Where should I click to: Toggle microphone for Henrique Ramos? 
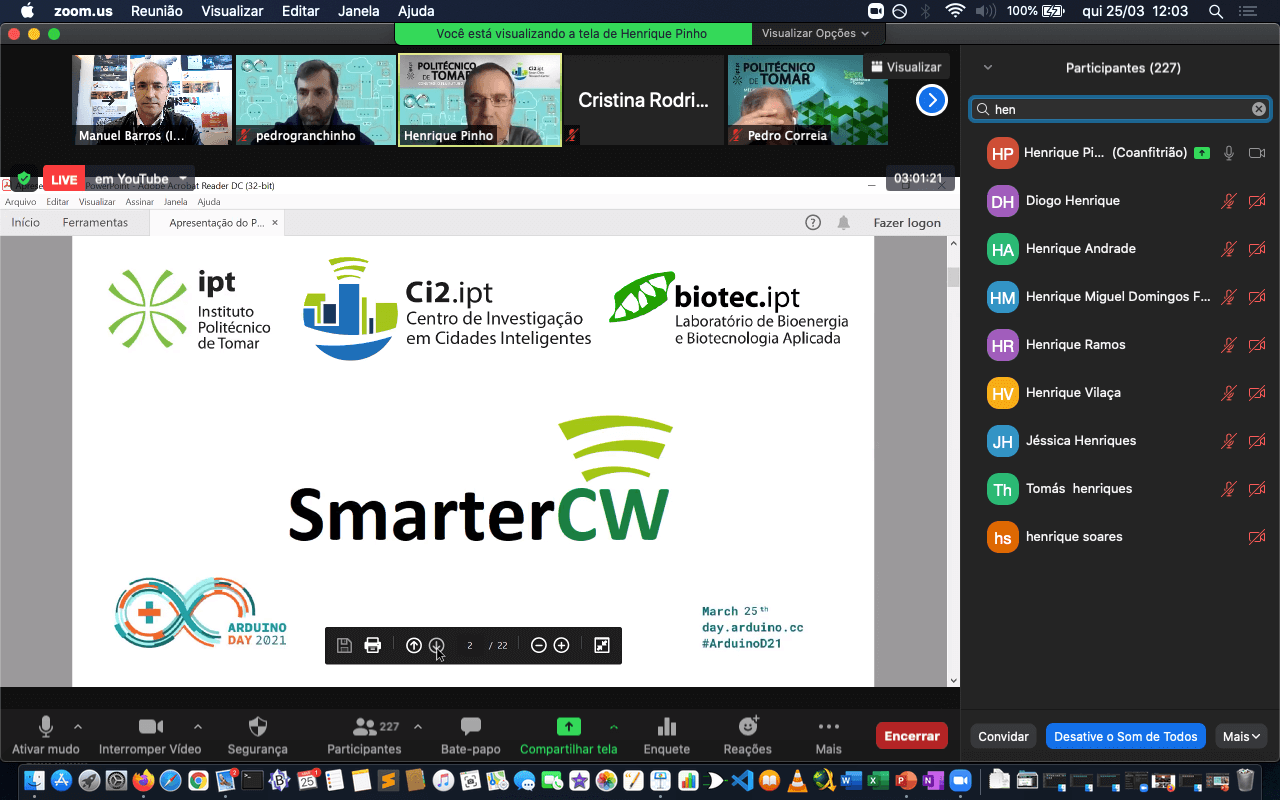1229,345
